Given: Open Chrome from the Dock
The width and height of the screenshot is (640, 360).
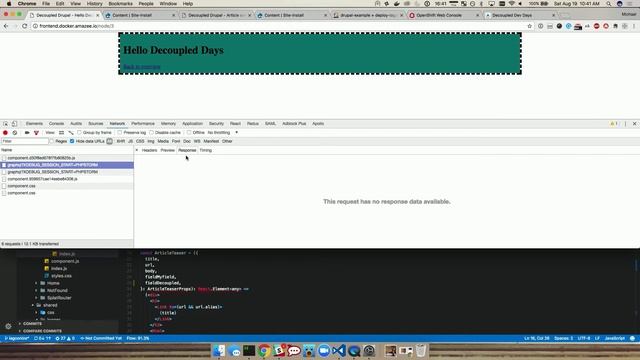Looking at the screenshot, I should pos(264,351).
